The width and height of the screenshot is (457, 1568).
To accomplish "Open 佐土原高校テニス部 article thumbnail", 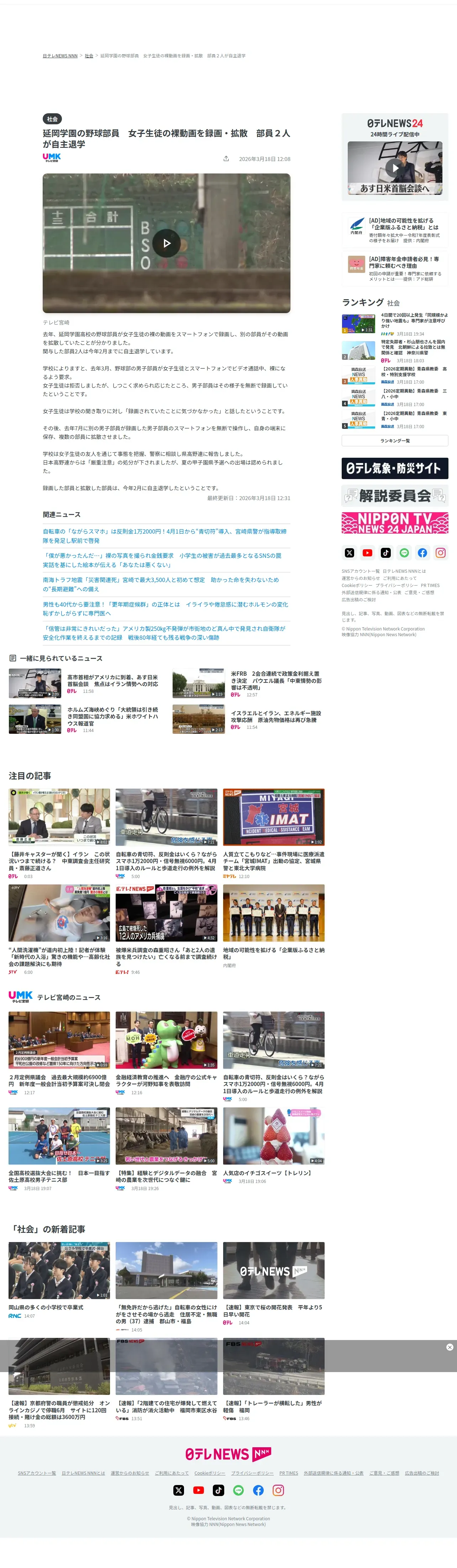I will (x=59, y=1135).
